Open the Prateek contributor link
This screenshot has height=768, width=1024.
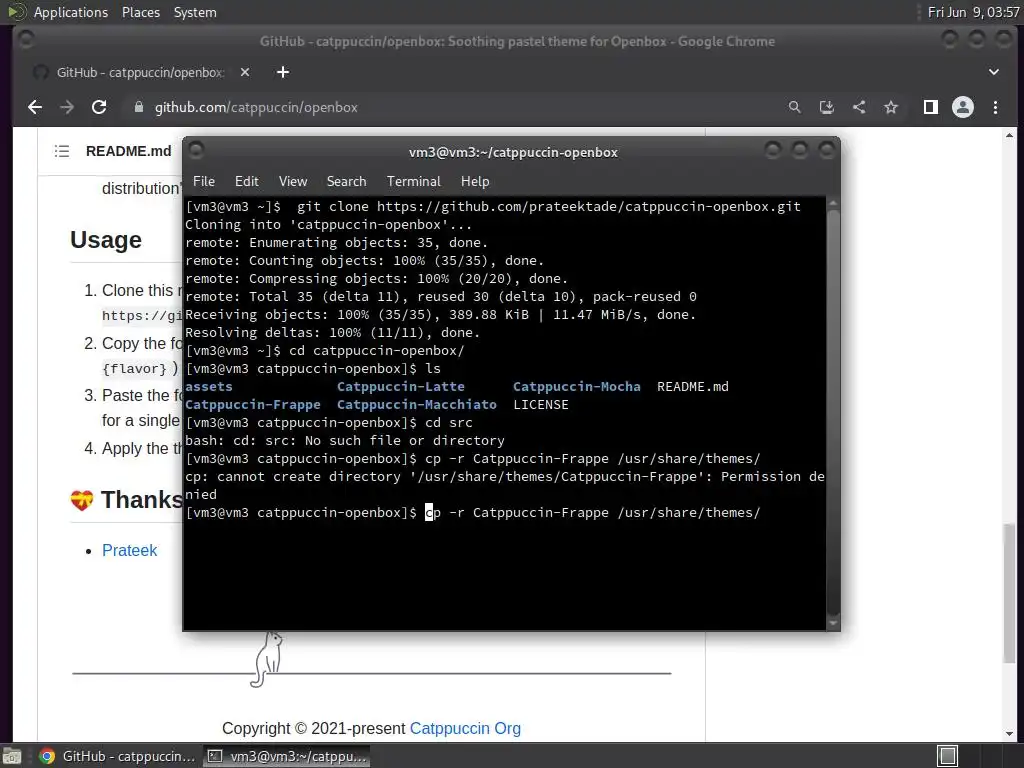pyautogui.click(x=129, y=551)
